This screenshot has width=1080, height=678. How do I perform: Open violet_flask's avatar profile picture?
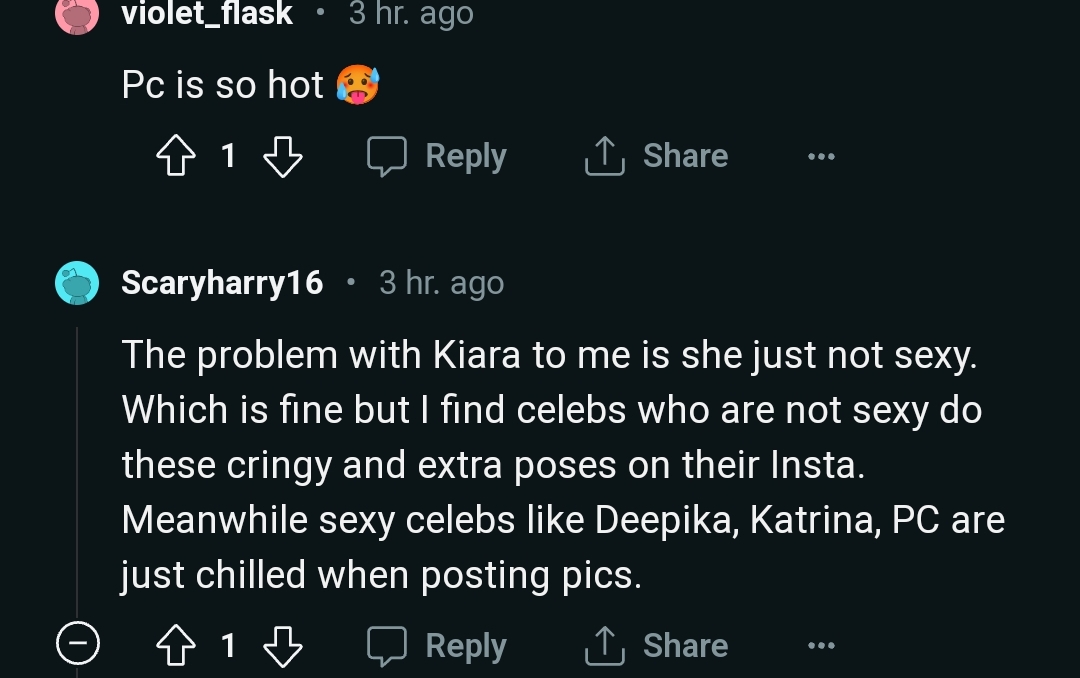[76, 14]
